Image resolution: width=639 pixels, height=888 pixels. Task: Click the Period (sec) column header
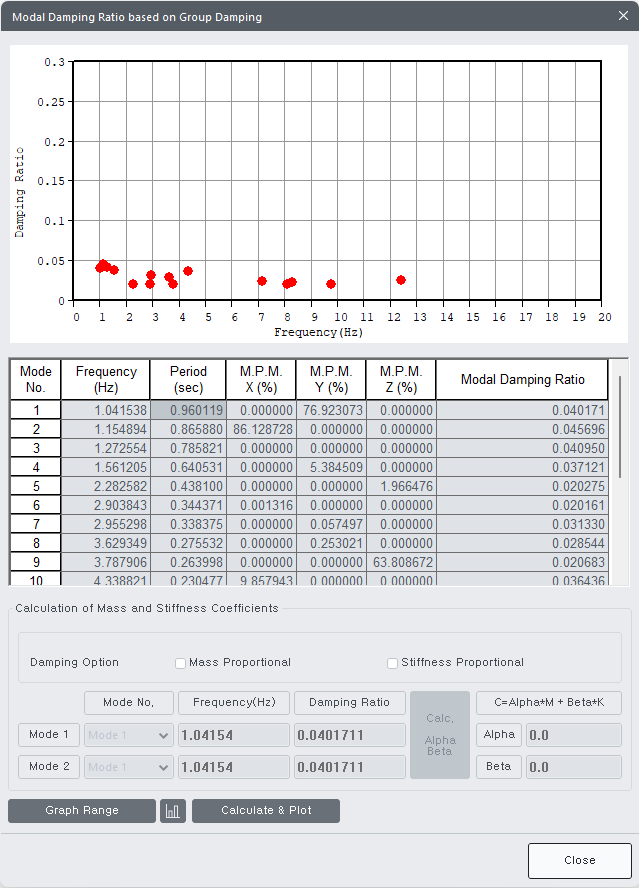click(x=188, y=379)
